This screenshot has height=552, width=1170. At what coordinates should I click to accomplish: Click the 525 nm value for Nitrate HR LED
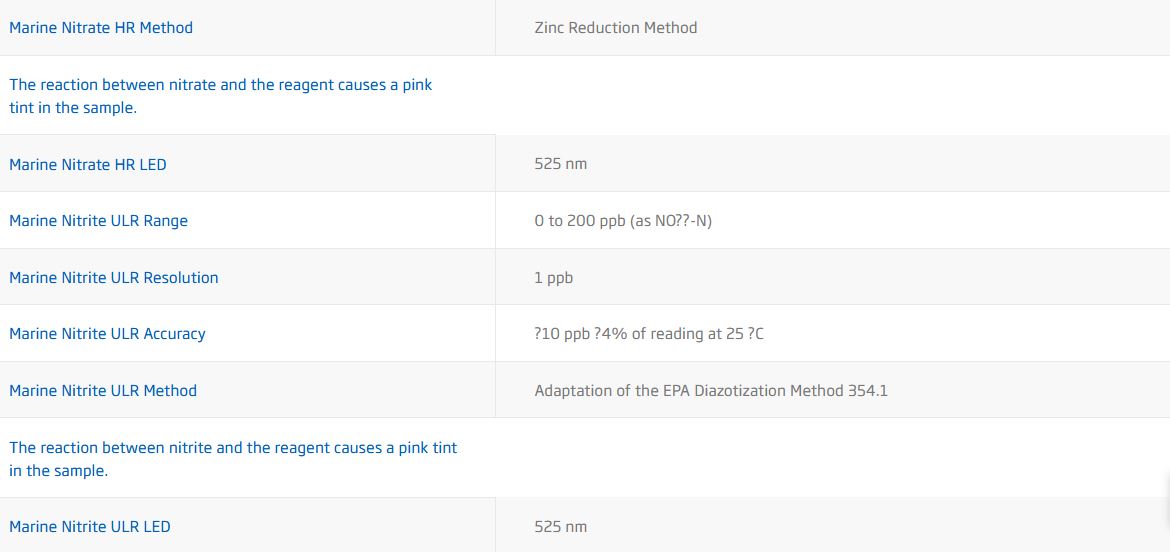[561, 164]
